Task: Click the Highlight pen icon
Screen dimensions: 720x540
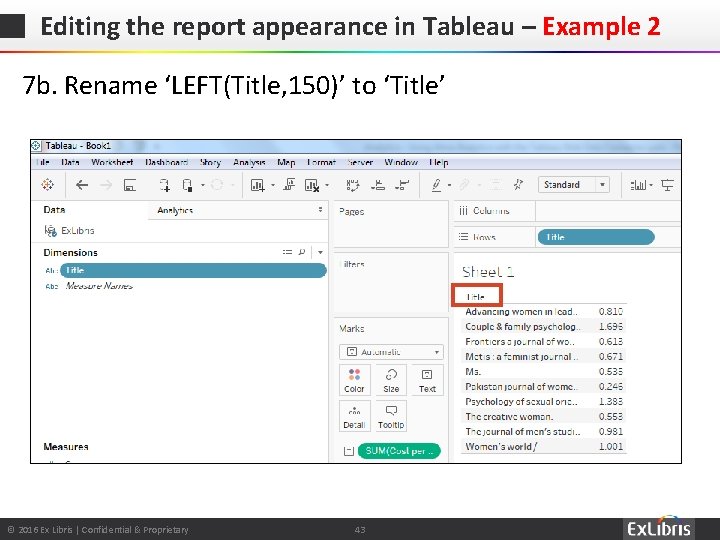Action: point(436,185)
